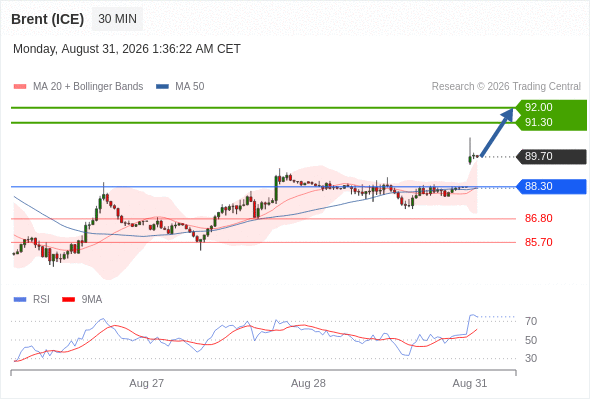This screenshot has height=400, width=590.
Task: Select the 92.00 green resistance label
Action: [x=538, y=107]
